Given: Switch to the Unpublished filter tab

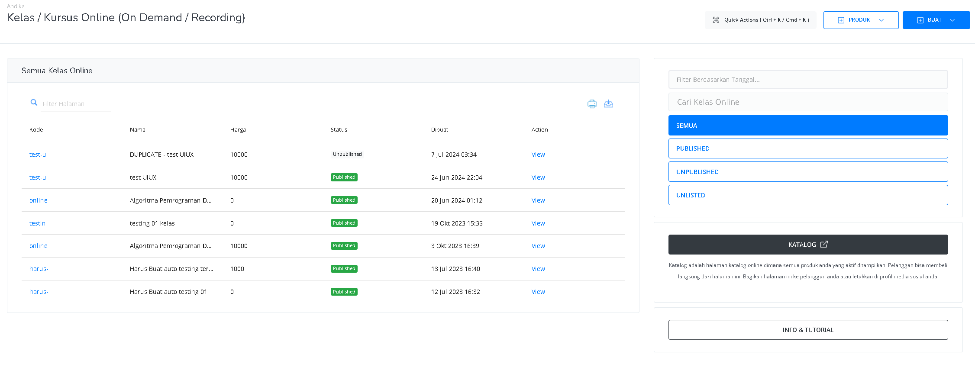Looking at the screenshot, I should 808,171.
